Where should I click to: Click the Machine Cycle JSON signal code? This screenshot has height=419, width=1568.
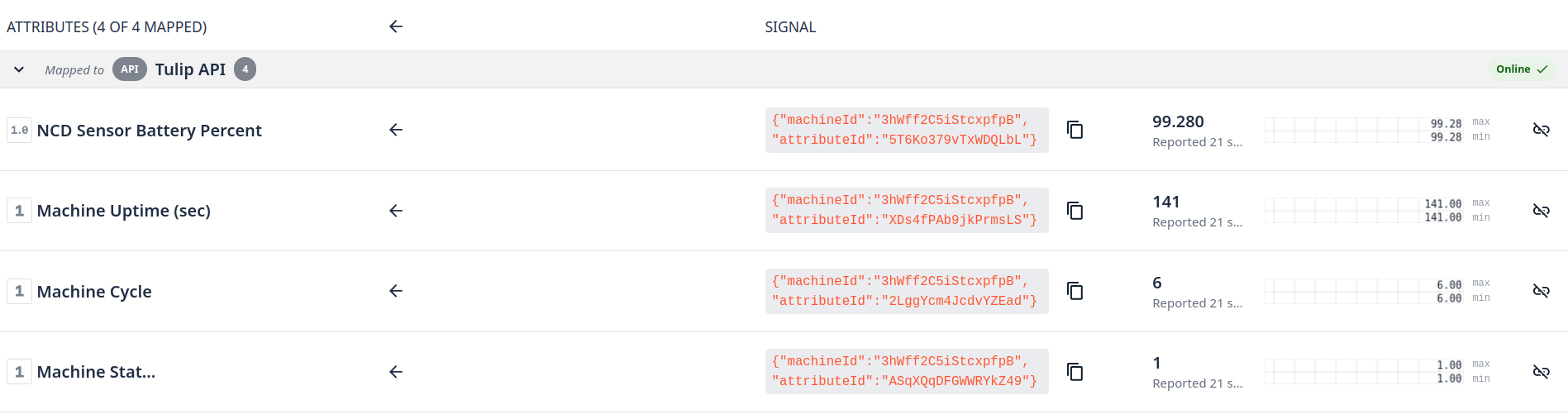[x=906, y=291]
